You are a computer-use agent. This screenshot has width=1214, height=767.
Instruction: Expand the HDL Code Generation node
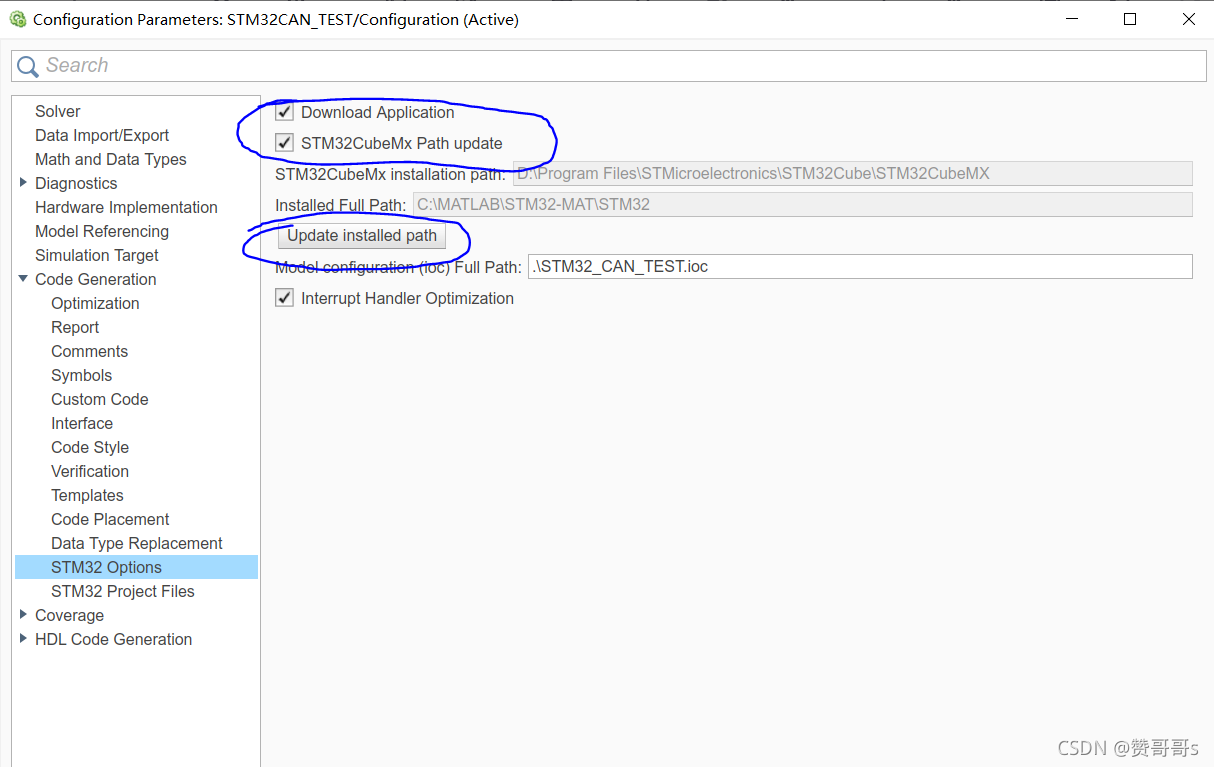[x=23, y=638]
